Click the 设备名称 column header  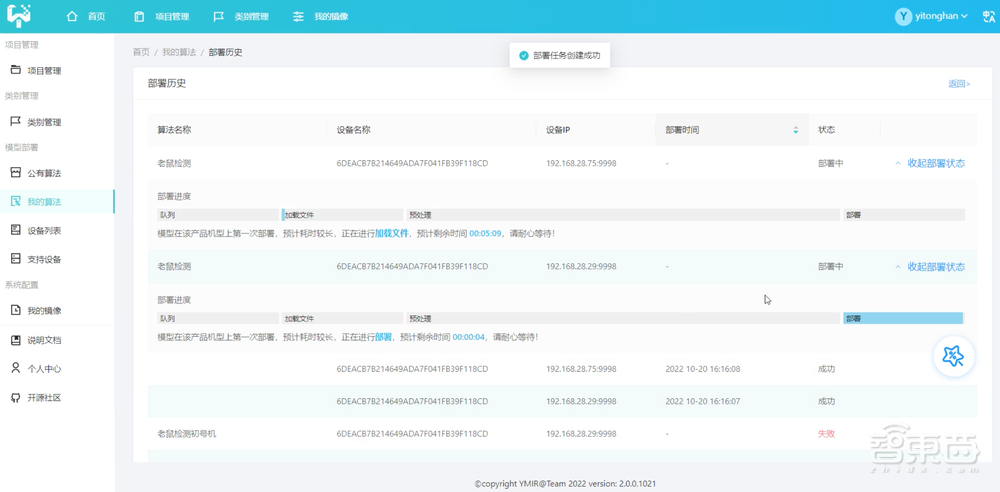point(353,130)
